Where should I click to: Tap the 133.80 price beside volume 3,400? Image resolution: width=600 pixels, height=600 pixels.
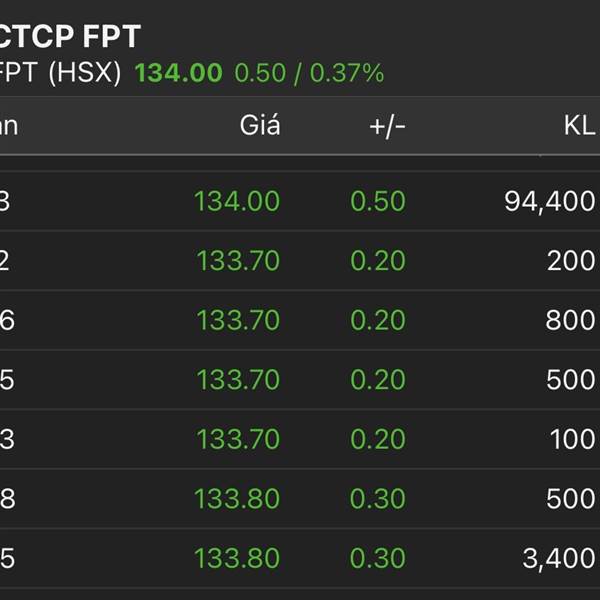click(x=237, y=558)
